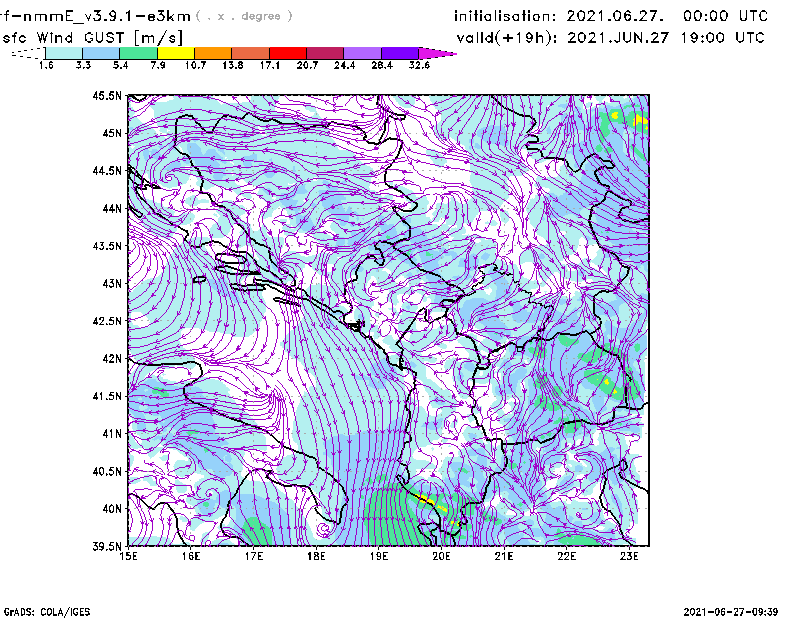Select the lavender legend swatch
The image size is (800, 618).
pos(362,53)
